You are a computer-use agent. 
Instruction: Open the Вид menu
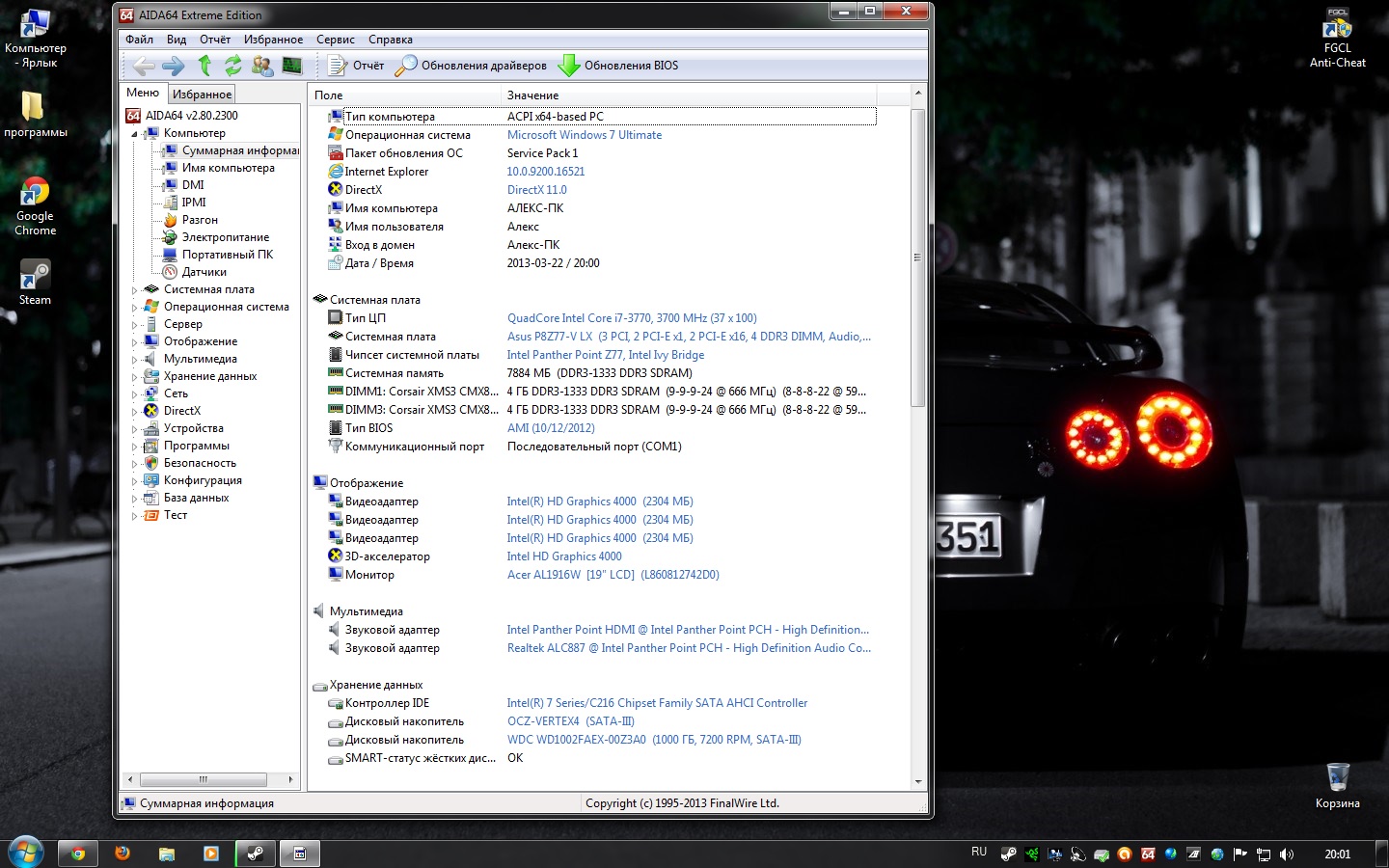[x=177, y=40]
